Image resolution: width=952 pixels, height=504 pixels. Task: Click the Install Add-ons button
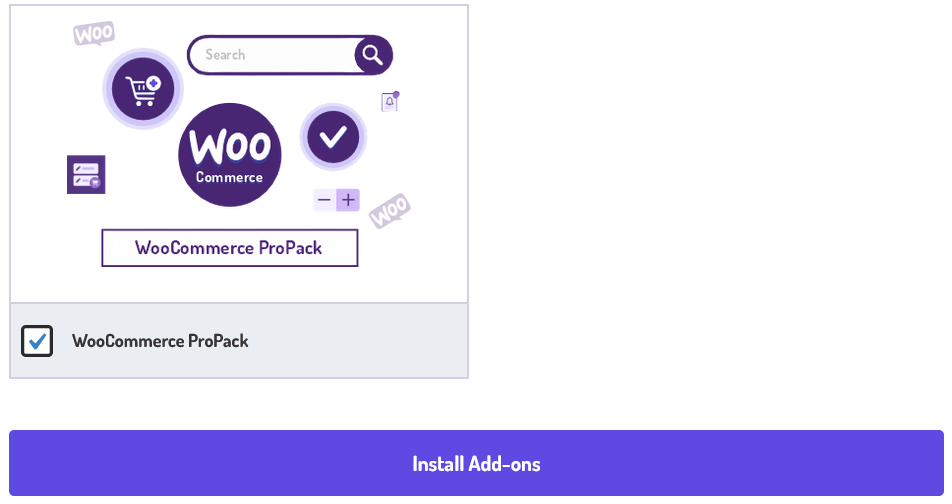click(x=476, y=463)
